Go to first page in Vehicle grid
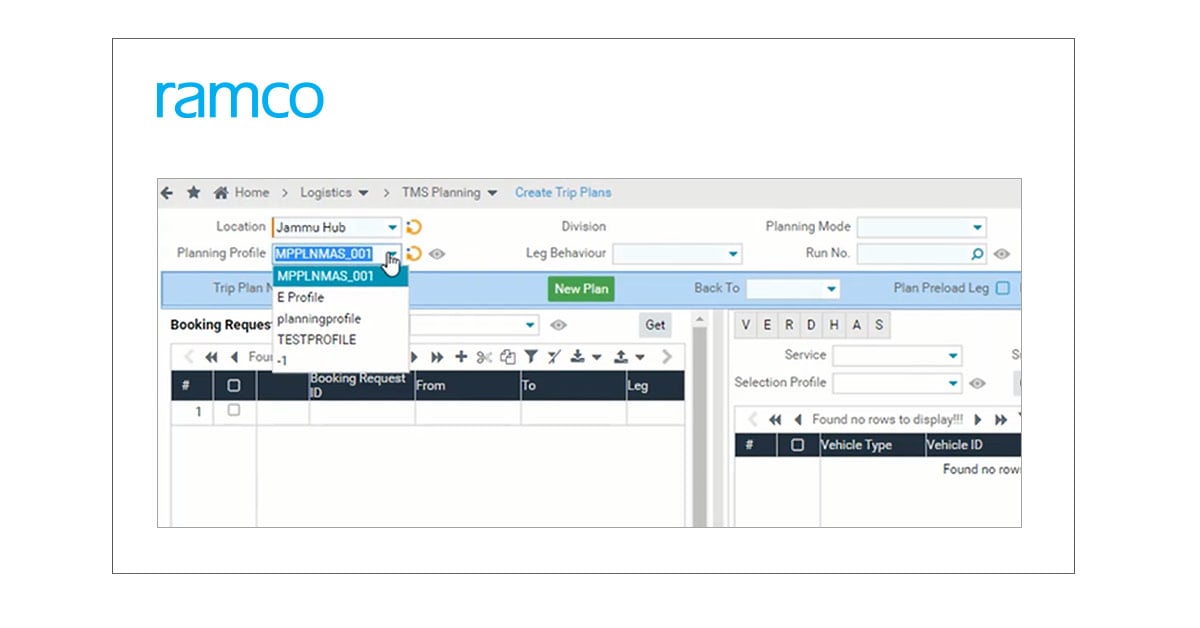The image size is (1200, 628). click(x=775, y=420)
